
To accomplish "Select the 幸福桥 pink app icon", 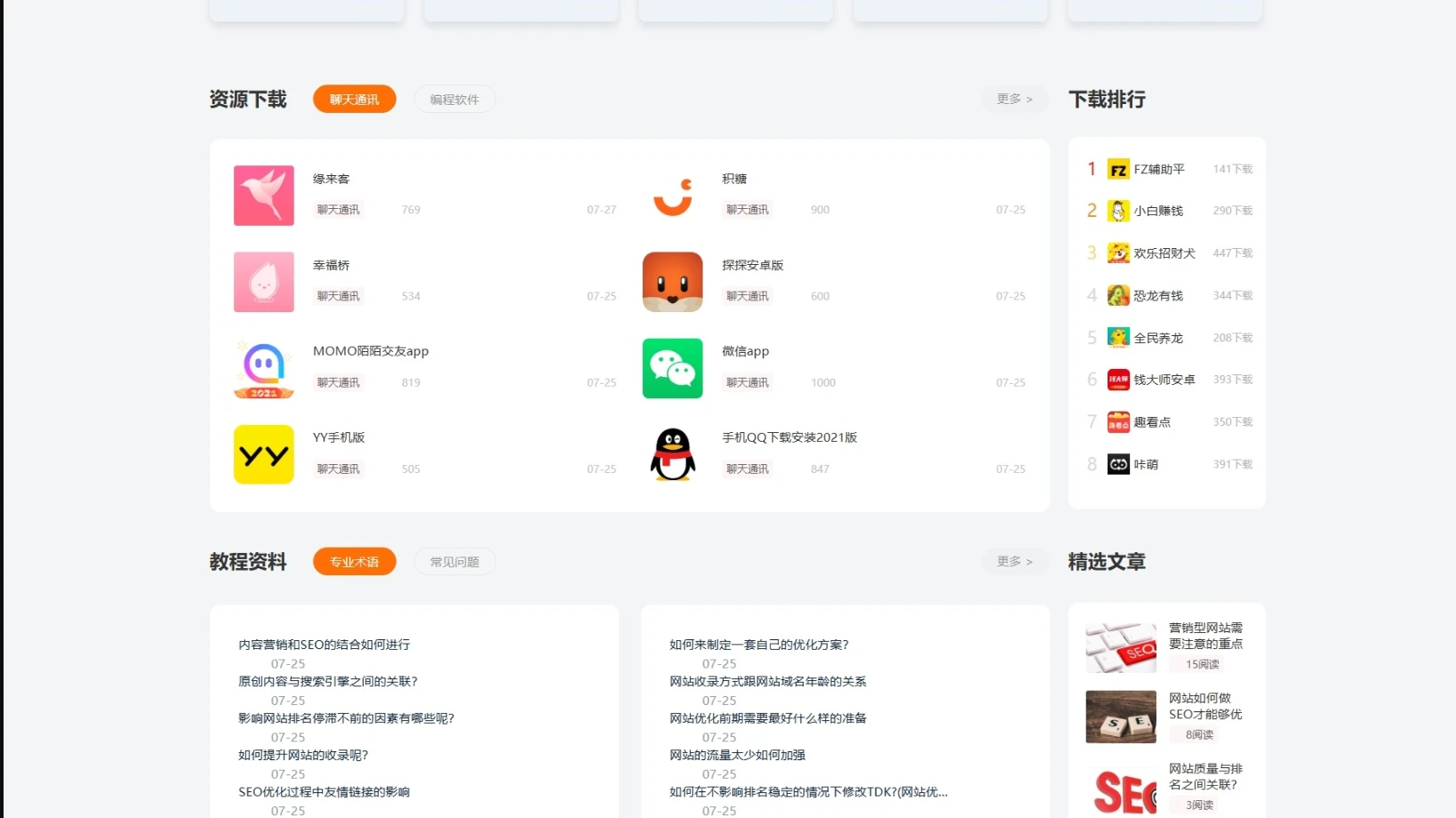I will tap(263, 282).
